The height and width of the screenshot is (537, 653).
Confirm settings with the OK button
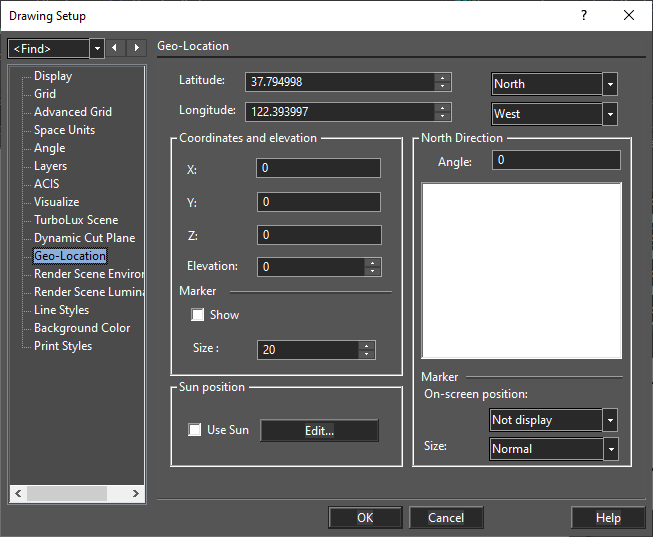pos(365,517)
